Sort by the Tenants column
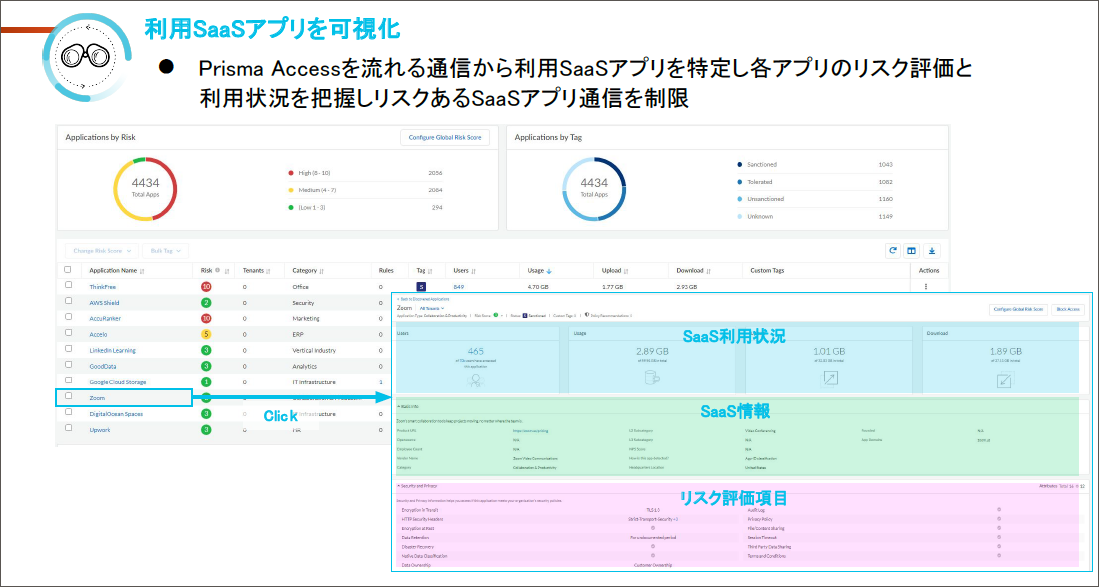This screenshot has height=587, width=1099. pos(268,271)
